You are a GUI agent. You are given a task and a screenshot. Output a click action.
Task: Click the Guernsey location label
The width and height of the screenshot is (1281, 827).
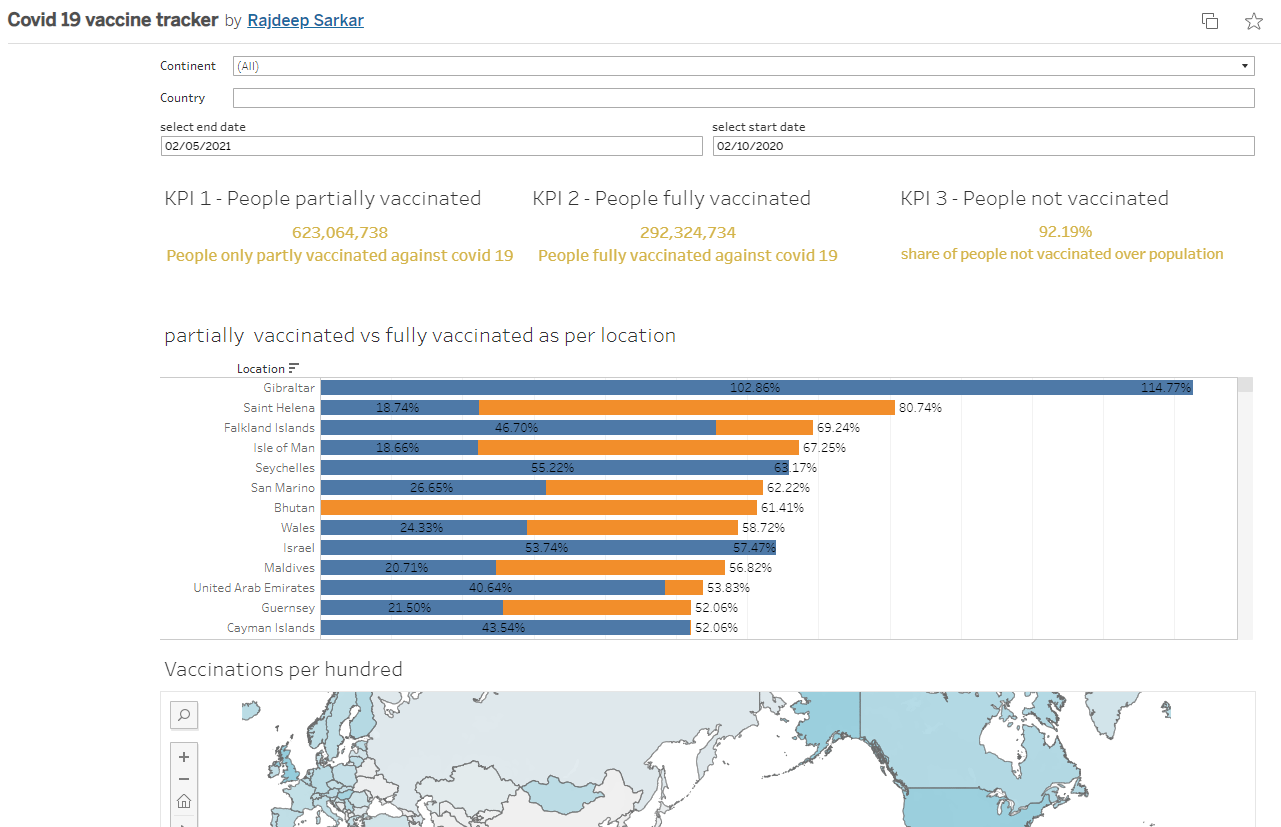coord(288,608)
